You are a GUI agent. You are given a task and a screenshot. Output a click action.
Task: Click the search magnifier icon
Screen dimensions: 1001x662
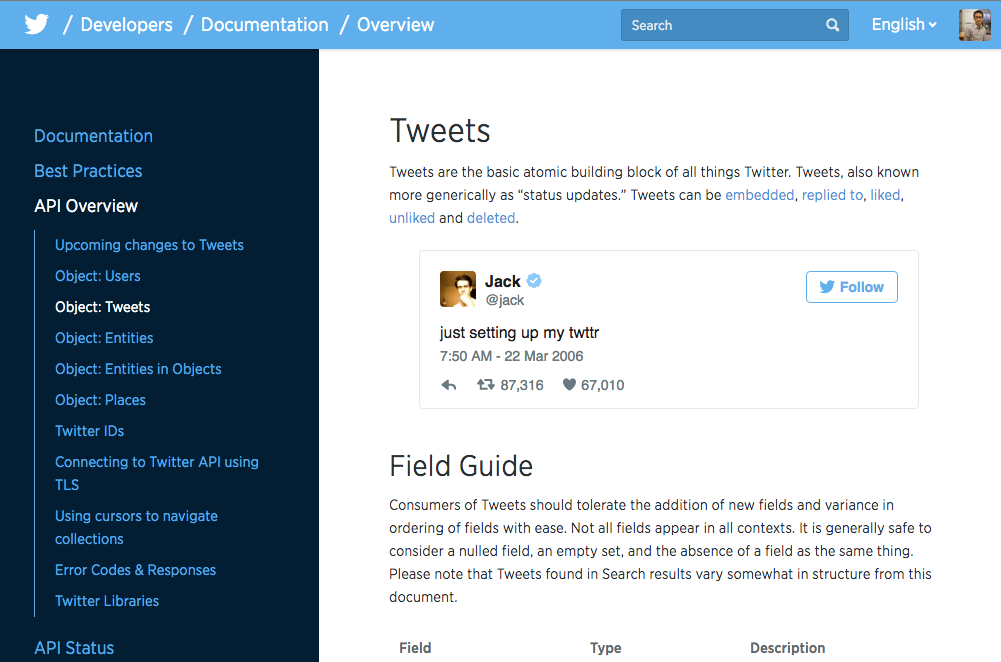pos(832,25)
